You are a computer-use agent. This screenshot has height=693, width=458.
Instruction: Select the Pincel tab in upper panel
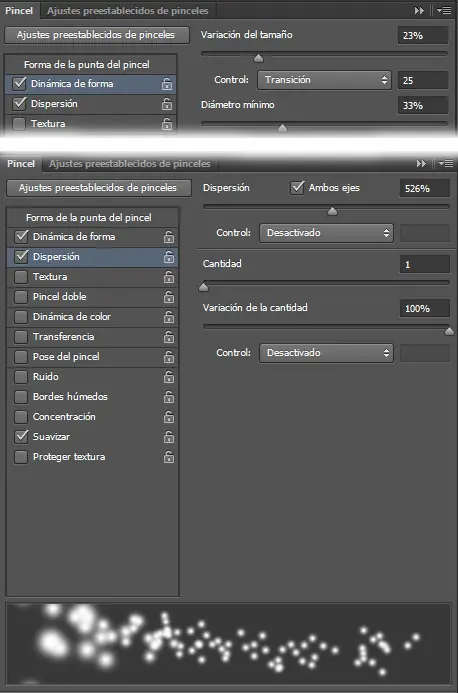[x=19, y=11]
